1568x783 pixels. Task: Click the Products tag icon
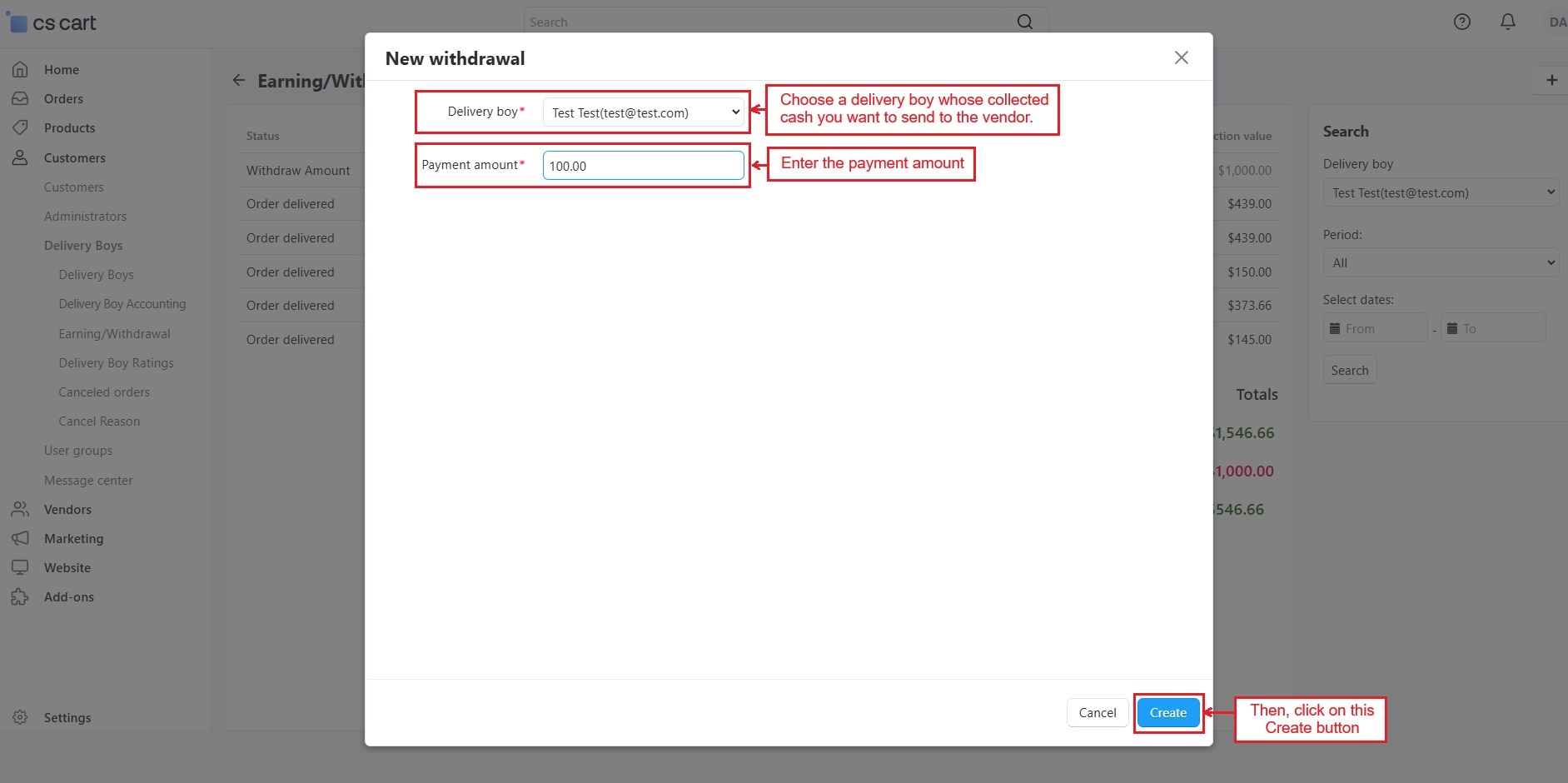click(x=20, y=128)
